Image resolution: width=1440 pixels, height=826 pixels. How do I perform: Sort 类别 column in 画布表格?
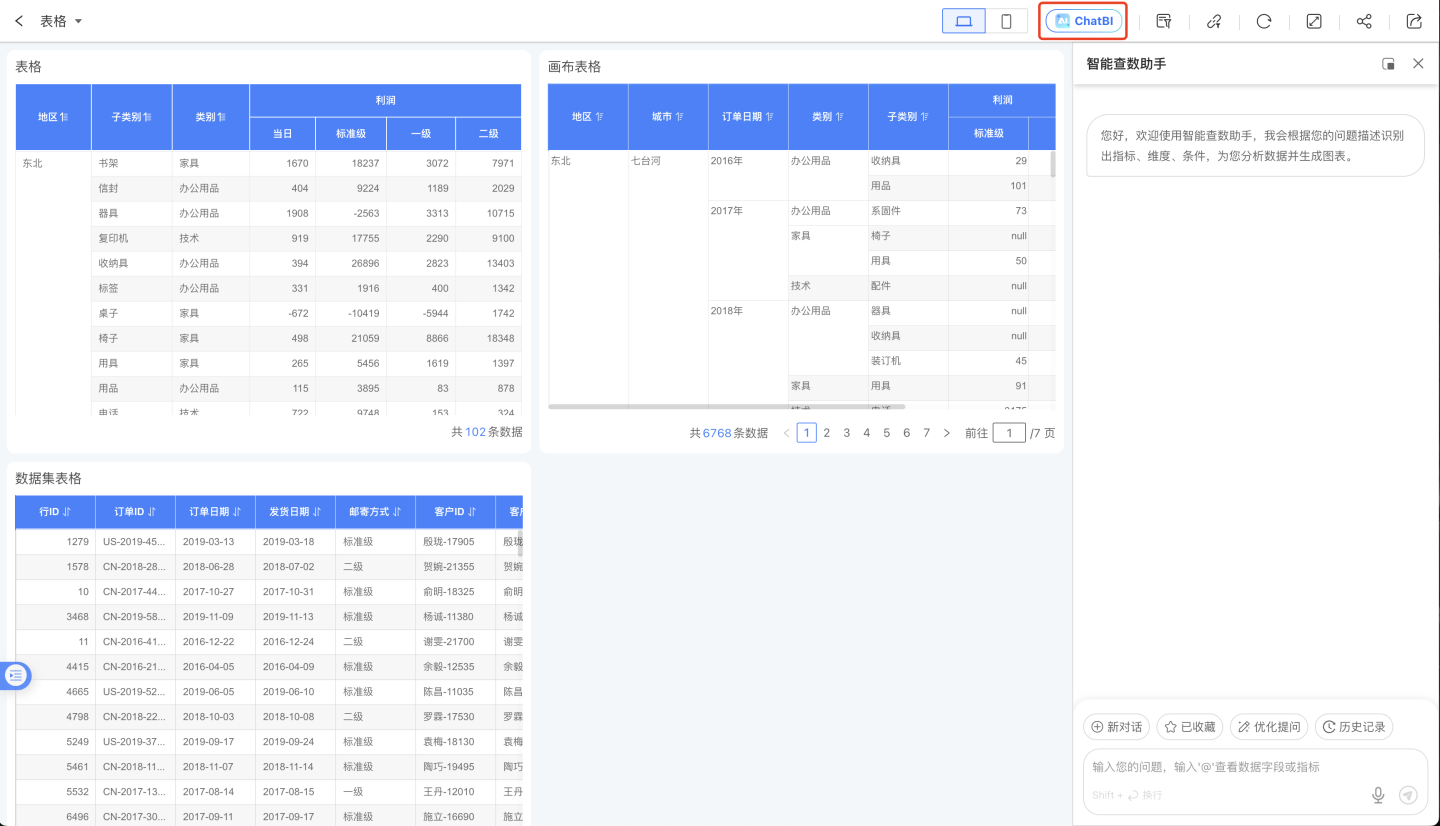point(839,117)
